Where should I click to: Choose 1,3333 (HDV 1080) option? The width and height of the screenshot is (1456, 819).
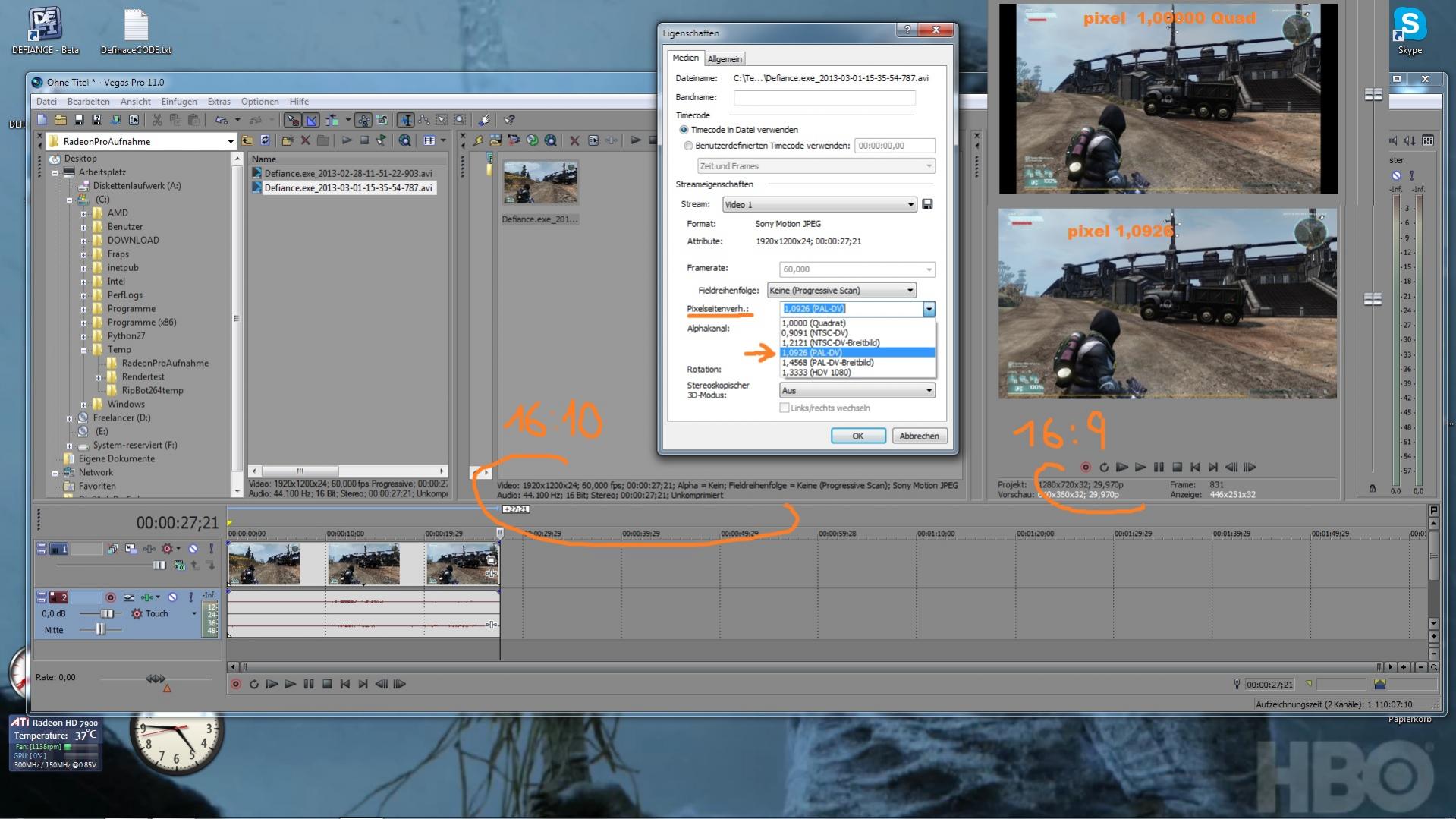pos(857,373)
